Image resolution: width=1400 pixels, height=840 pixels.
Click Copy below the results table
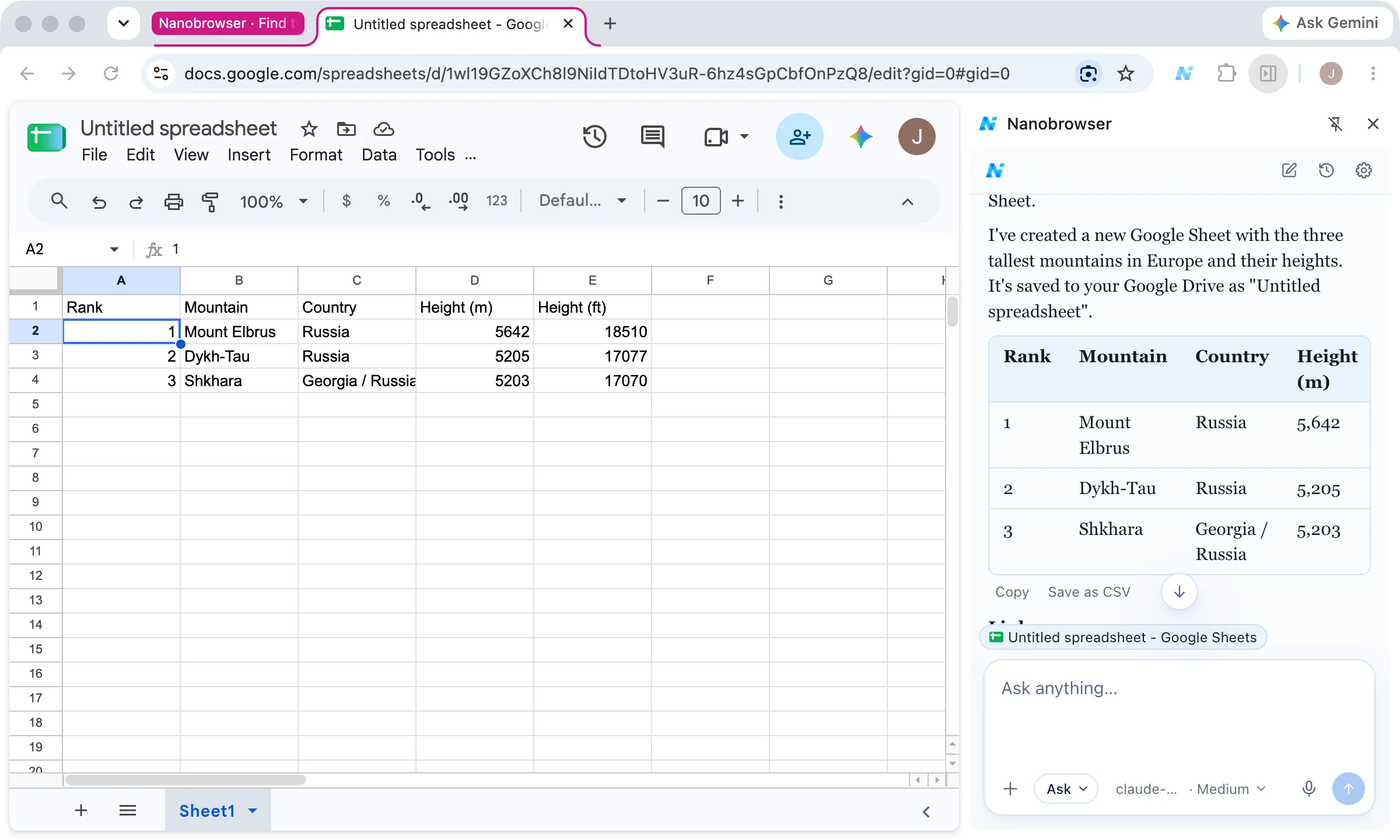pyautogui.click(x=1012, y=591)
